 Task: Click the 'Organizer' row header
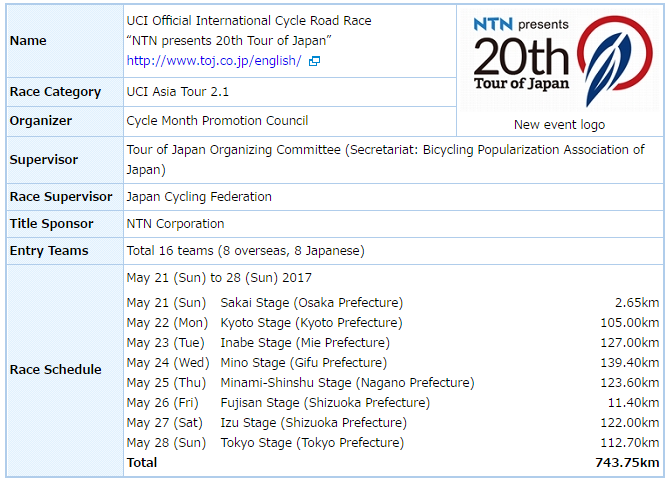(41, 121)
